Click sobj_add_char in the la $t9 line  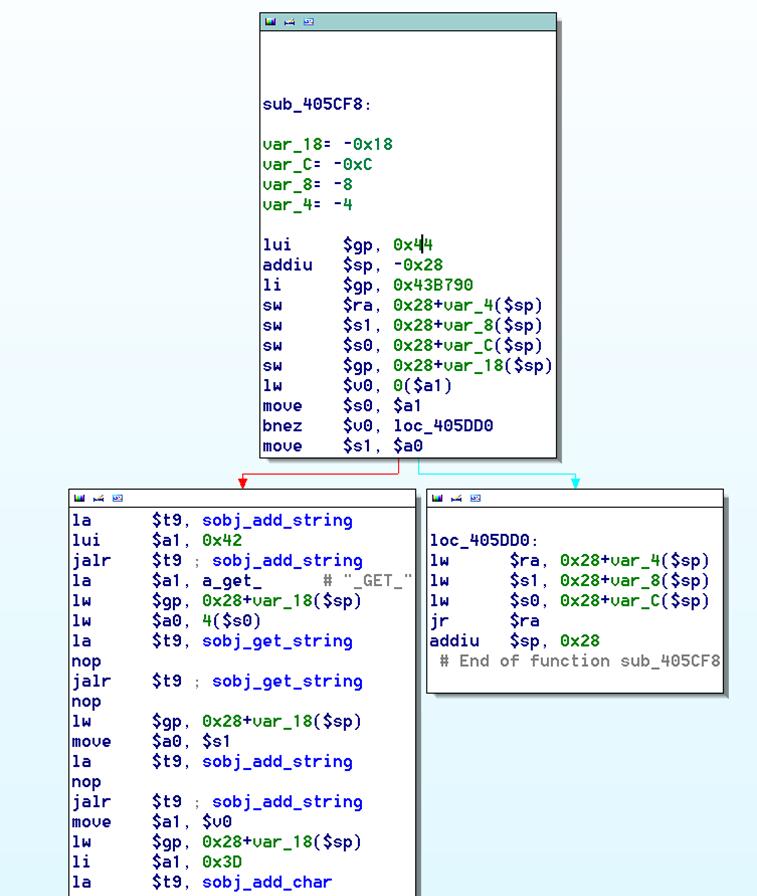pos(267,882)
